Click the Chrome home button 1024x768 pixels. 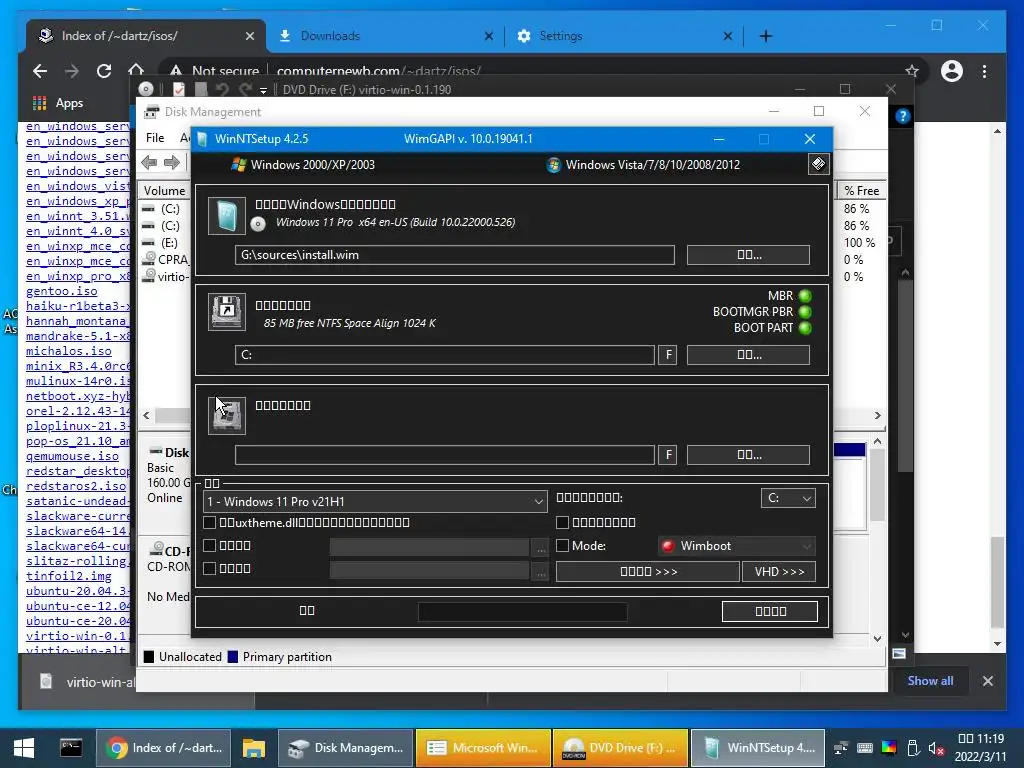tap(136, 69)
